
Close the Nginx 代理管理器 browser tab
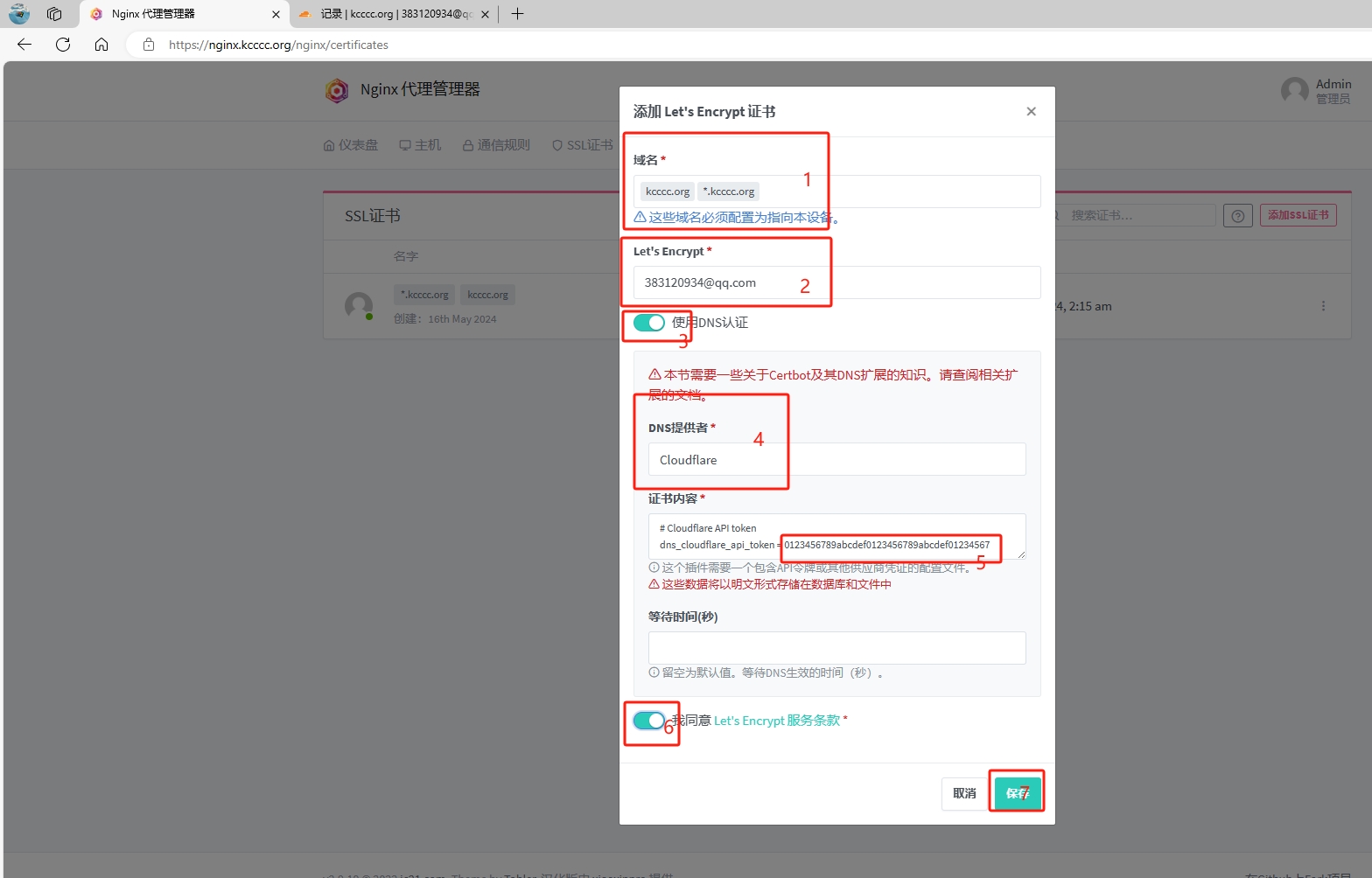point(276,14)
